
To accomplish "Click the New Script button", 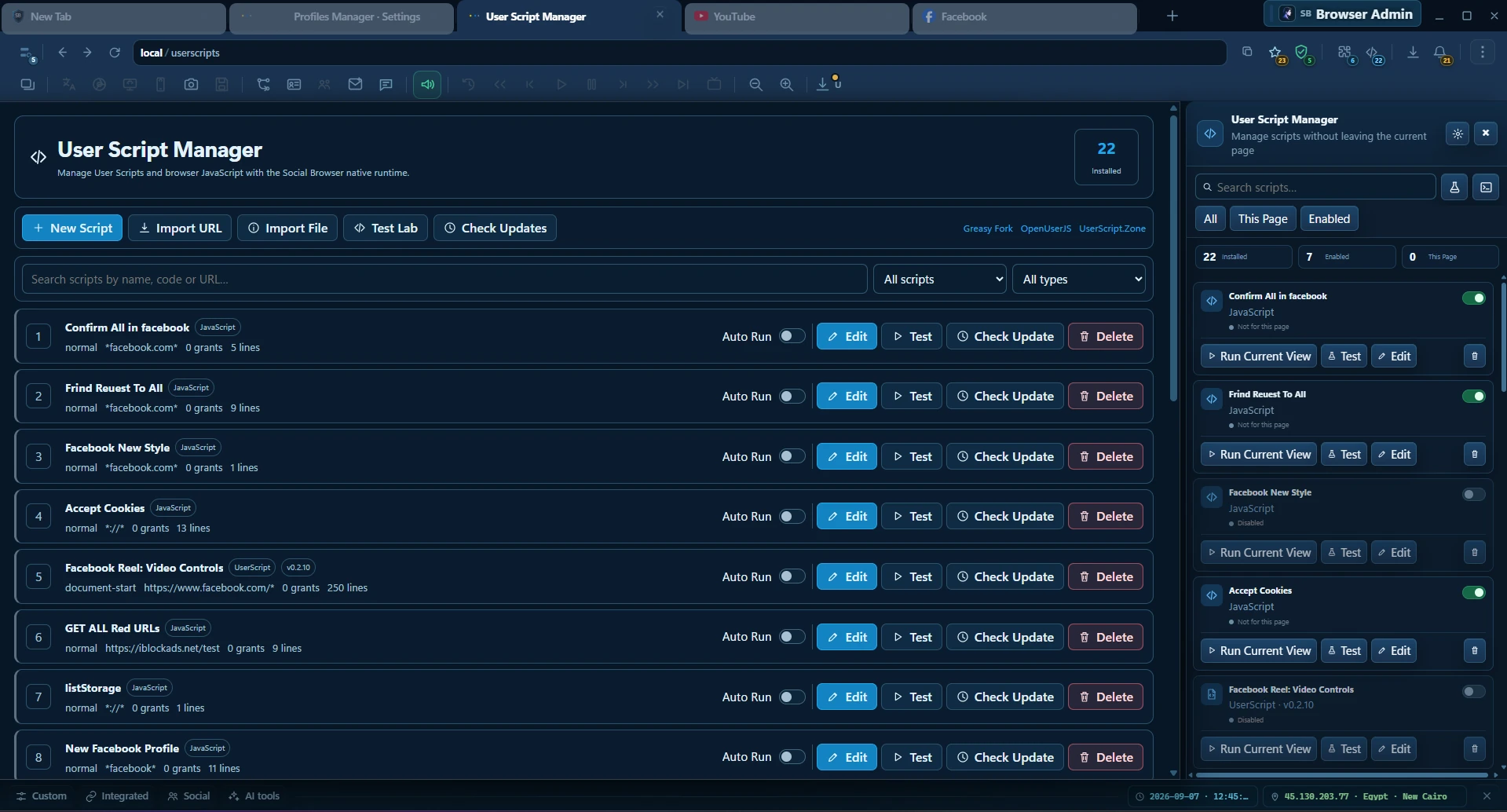I will coord(72,228).
